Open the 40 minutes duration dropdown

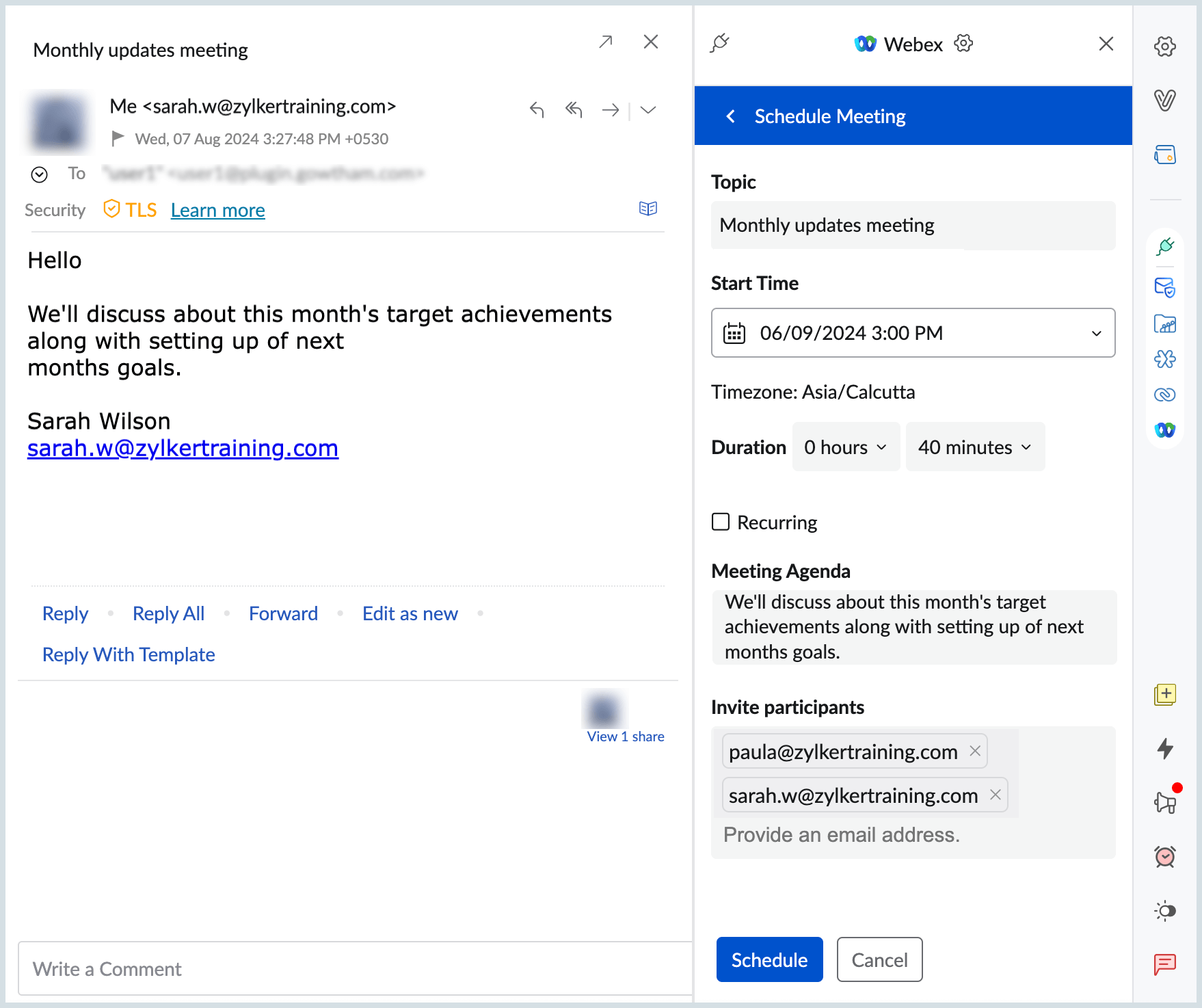click(974, 447)
